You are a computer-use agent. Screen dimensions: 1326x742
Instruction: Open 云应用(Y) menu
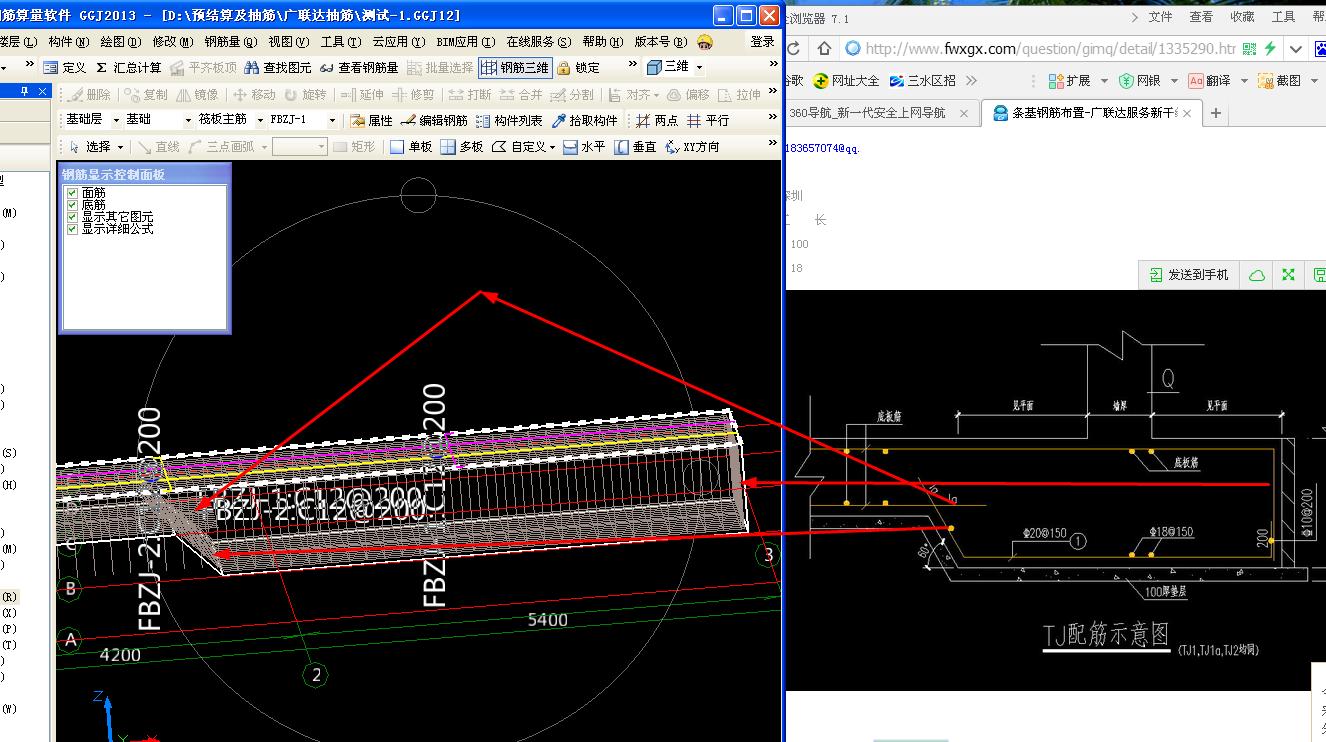[x=398, y=42]
